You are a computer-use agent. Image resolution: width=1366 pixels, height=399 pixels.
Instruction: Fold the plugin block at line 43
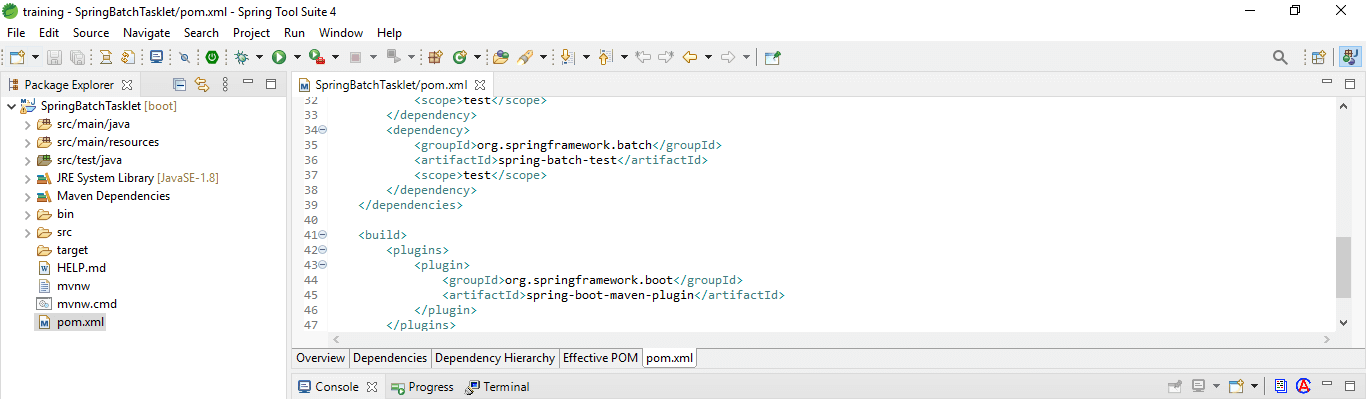pos(323,265)
